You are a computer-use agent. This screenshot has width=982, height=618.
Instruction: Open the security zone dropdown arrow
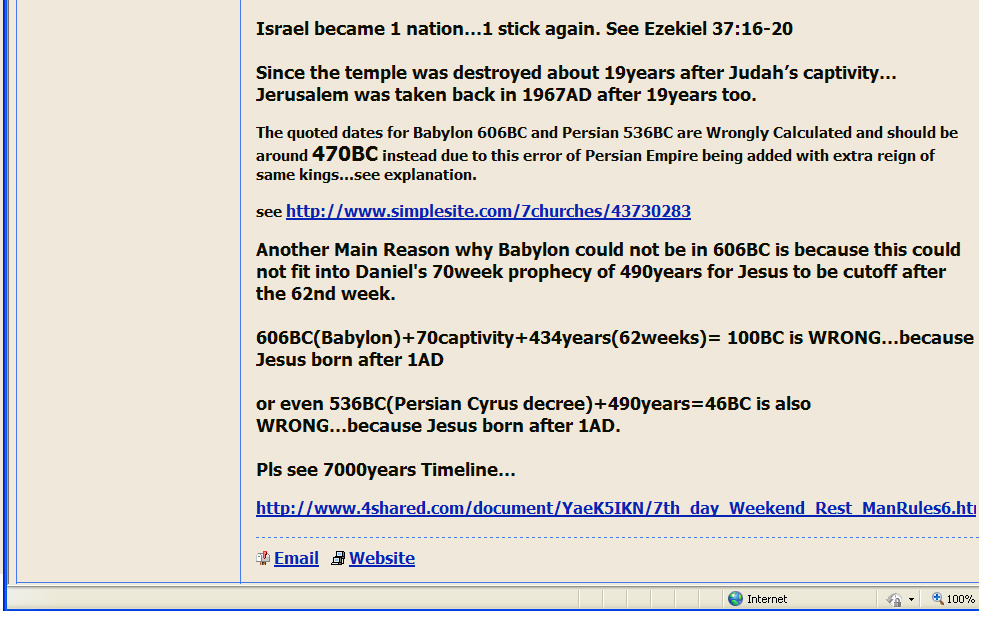point(911,599)
